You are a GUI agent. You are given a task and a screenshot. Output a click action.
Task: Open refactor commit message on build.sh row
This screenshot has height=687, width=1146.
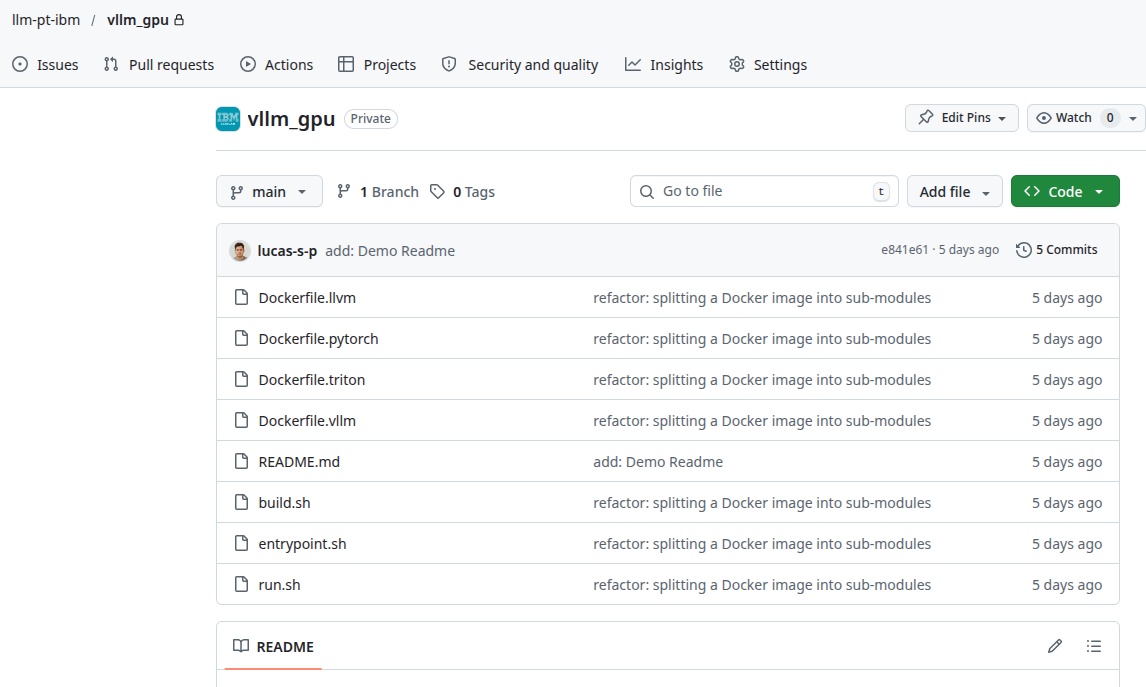point(762,502)
